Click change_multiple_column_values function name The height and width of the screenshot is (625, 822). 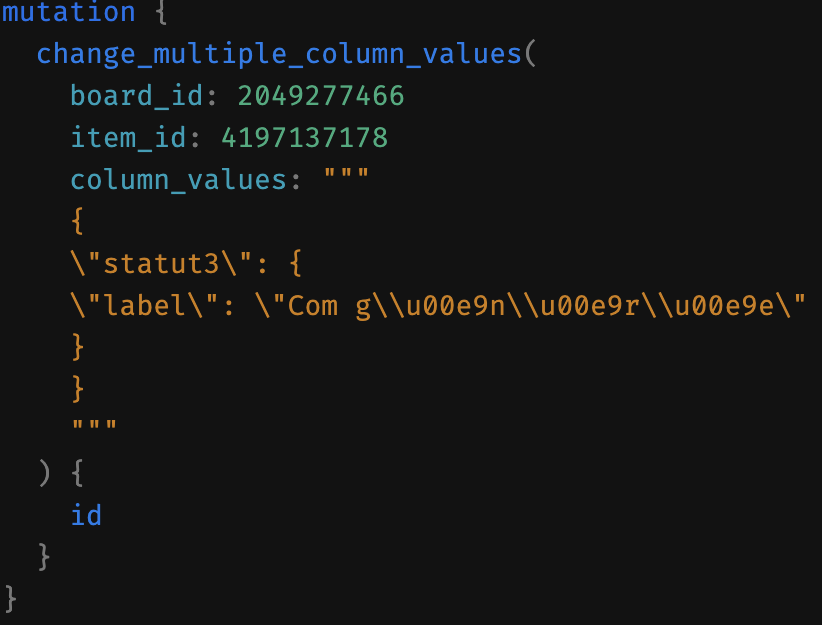279,54
